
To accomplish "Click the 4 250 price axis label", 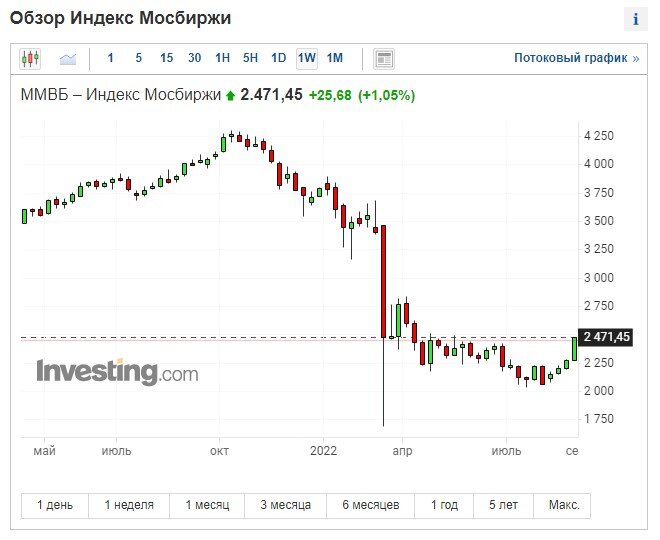I will [x=598, y=136].
